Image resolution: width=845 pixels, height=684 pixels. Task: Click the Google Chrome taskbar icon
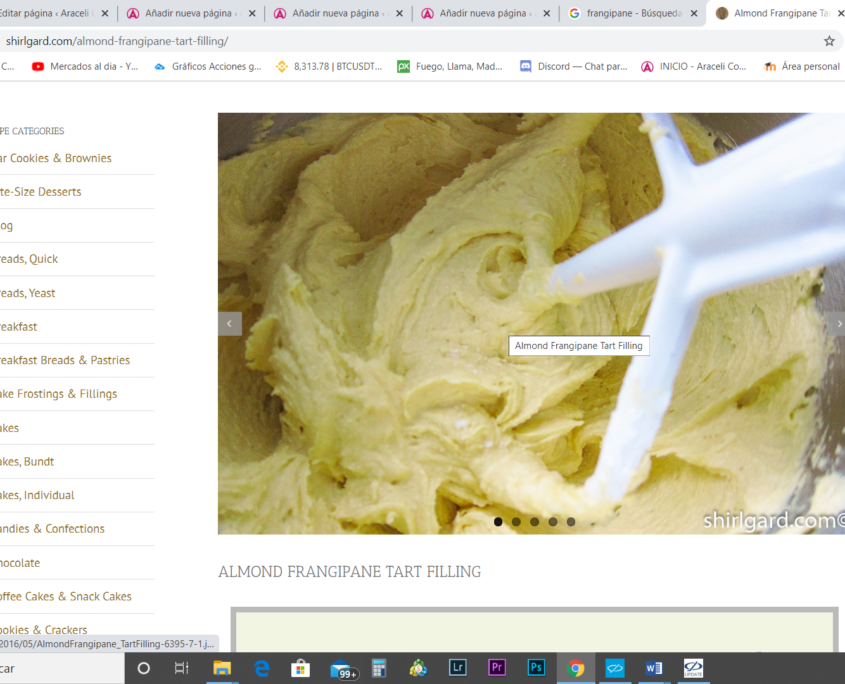tap(576, 668)
